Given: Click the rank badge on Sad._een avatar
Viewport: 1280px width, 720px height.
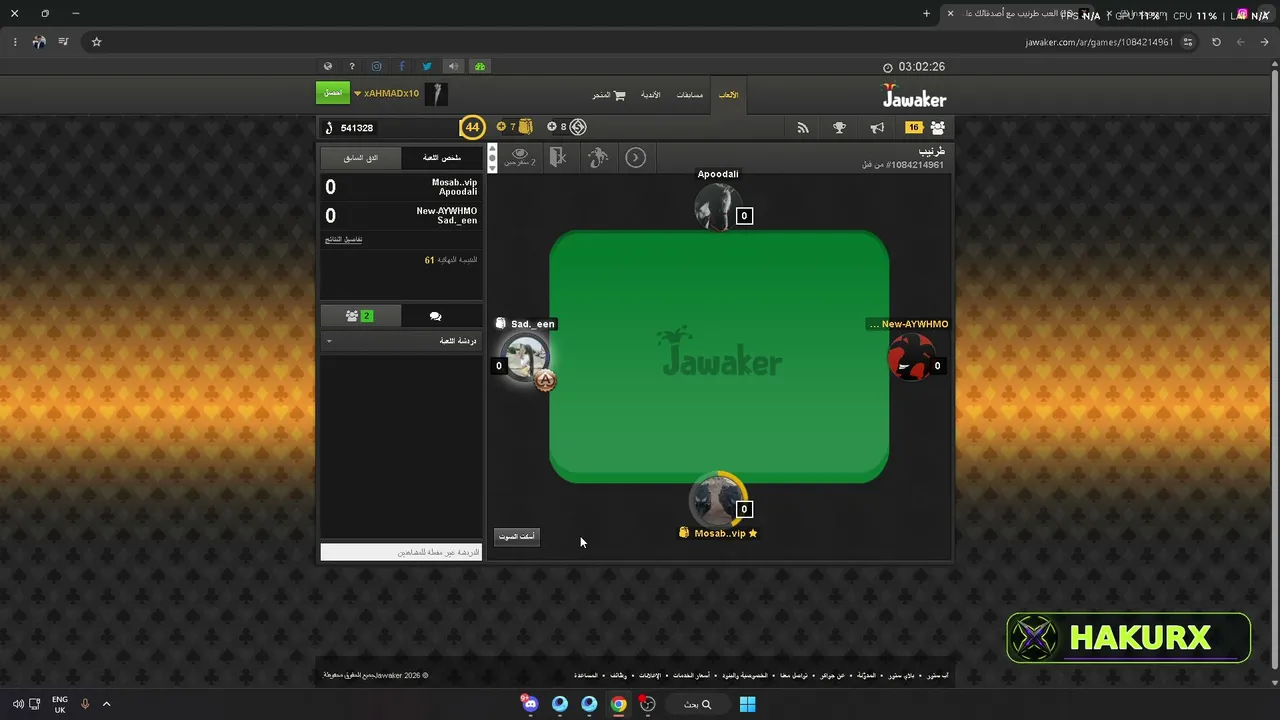Looking at the screenshot, I should coord(546,381).
